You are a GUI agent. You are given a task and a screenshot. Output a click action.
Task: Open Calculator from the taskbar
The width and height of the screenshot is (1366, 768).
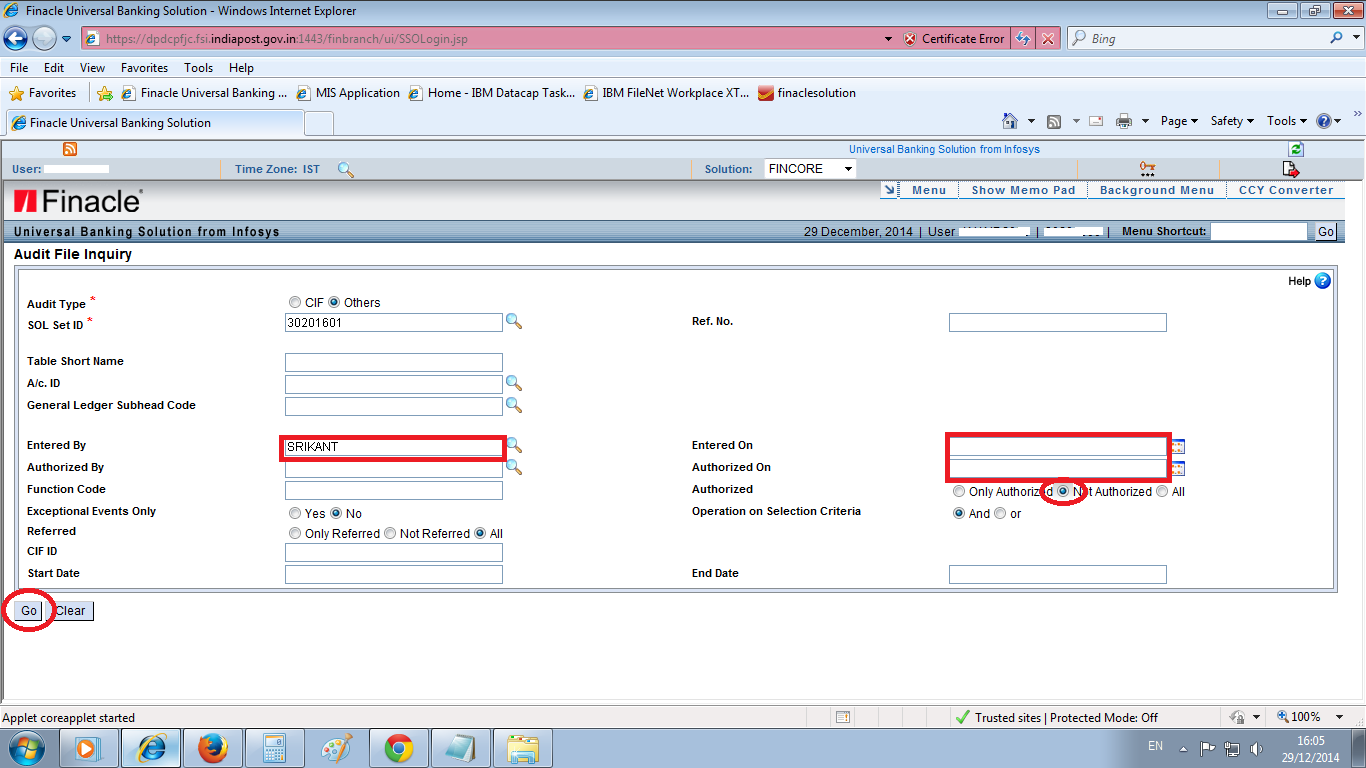click(x=274, y=747)
